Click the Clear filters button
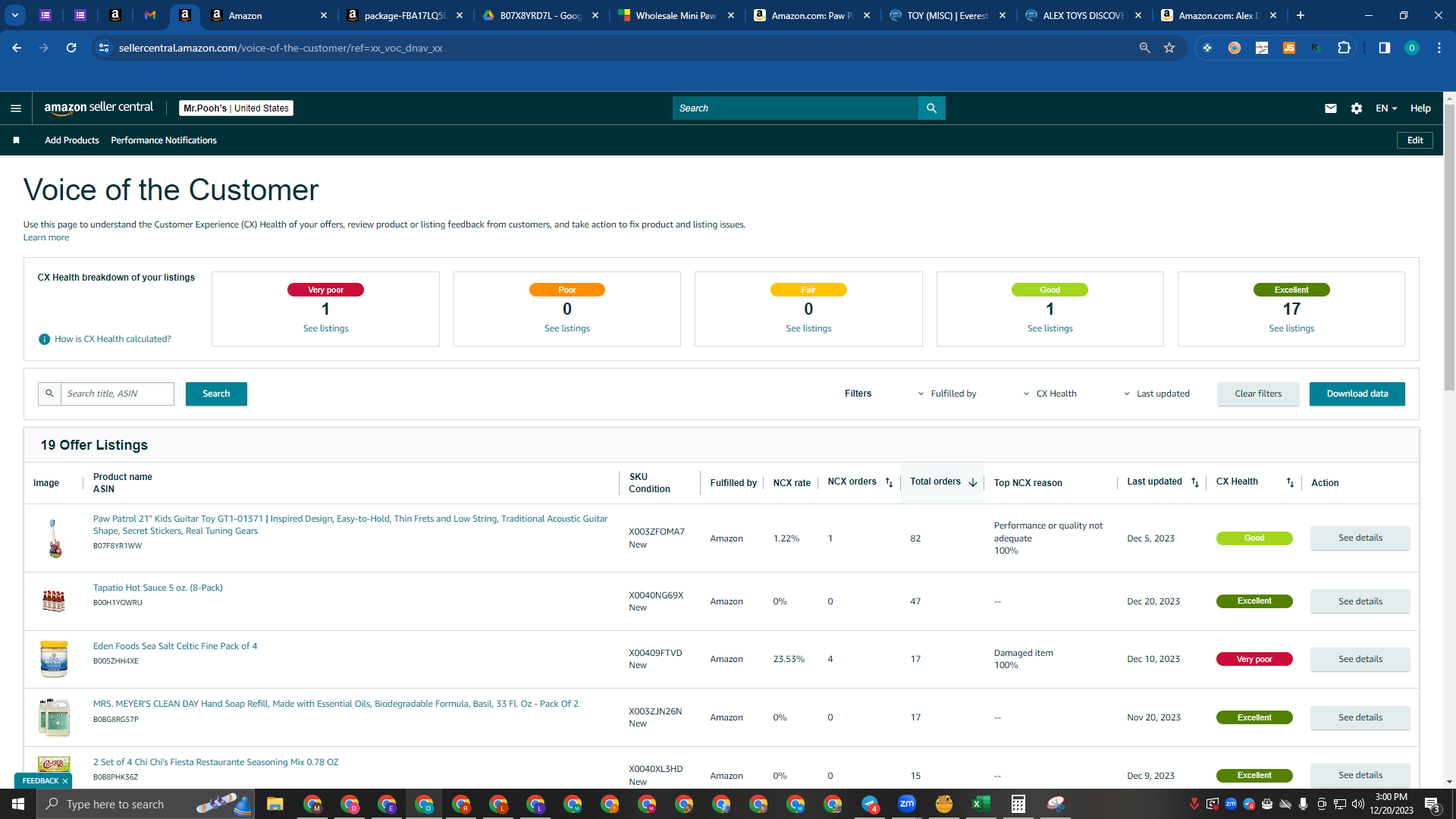The width and height of the screenshot is (1456, 819). tap(1258, 394)
